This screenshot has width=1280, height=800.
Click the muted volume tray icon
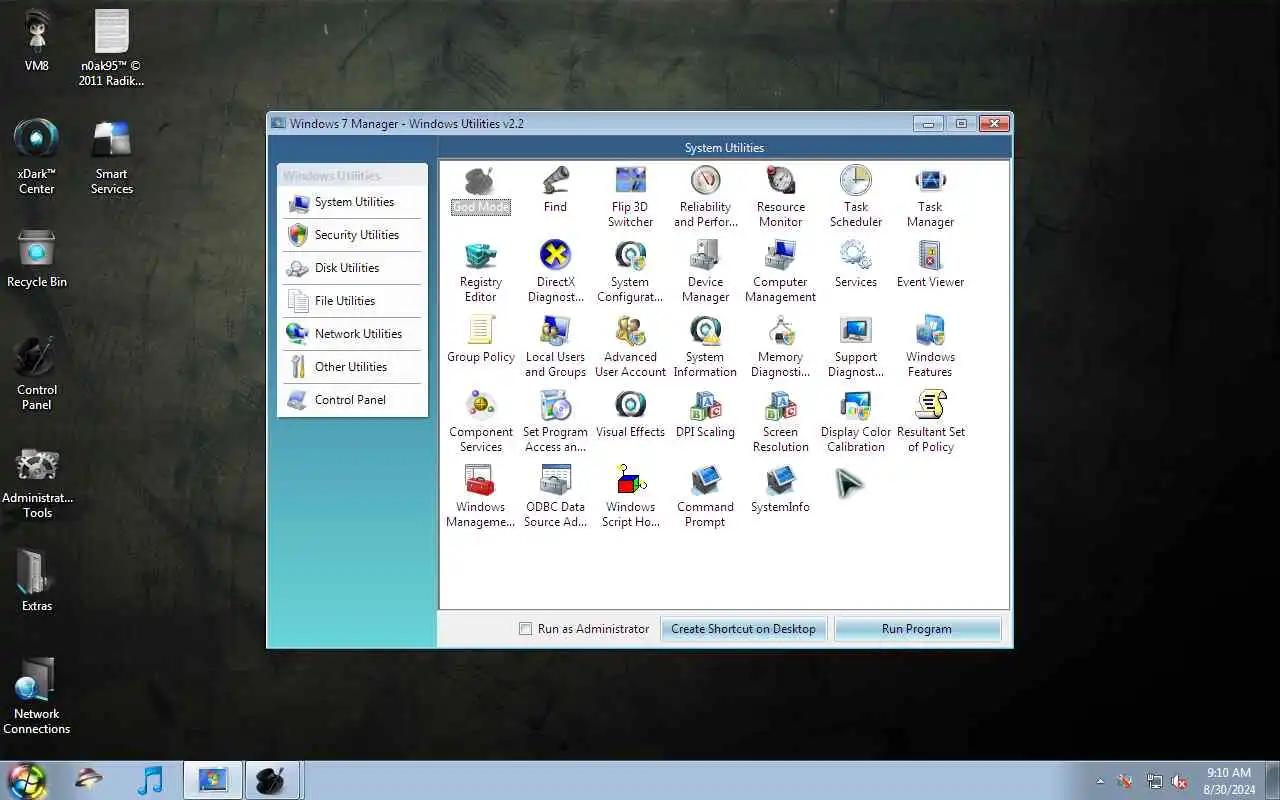1180,781
